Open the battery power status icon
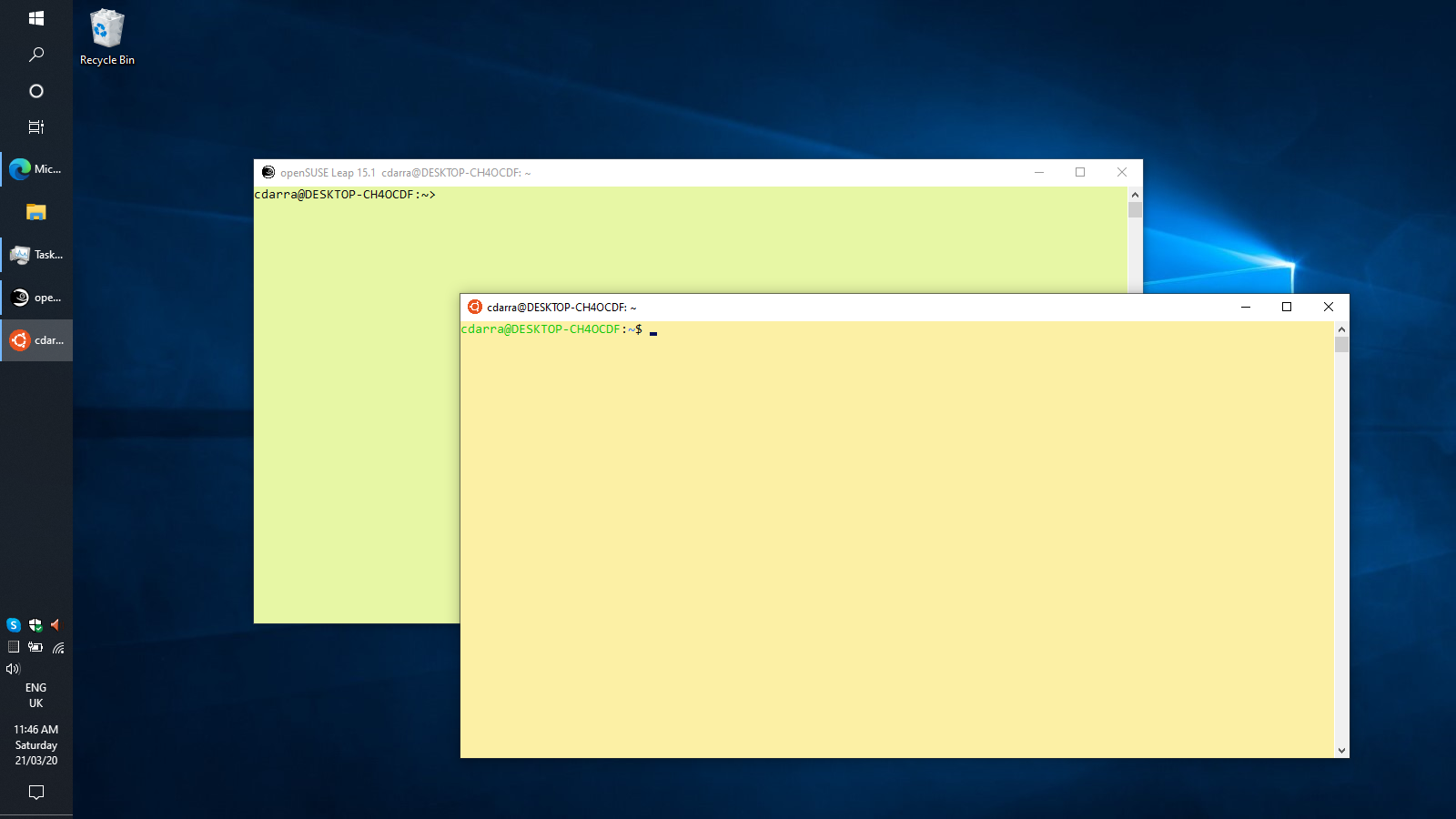 35,647
